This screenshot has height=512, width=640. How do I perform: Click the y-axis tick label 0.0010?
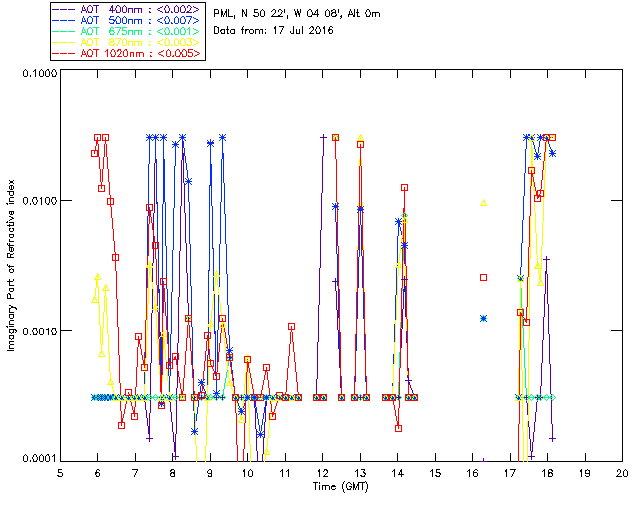(x=40, y=330)
